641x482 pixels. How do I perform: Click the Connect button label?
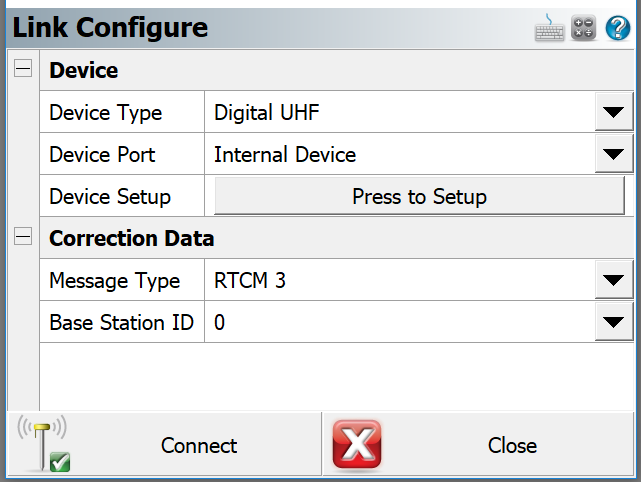199,446
